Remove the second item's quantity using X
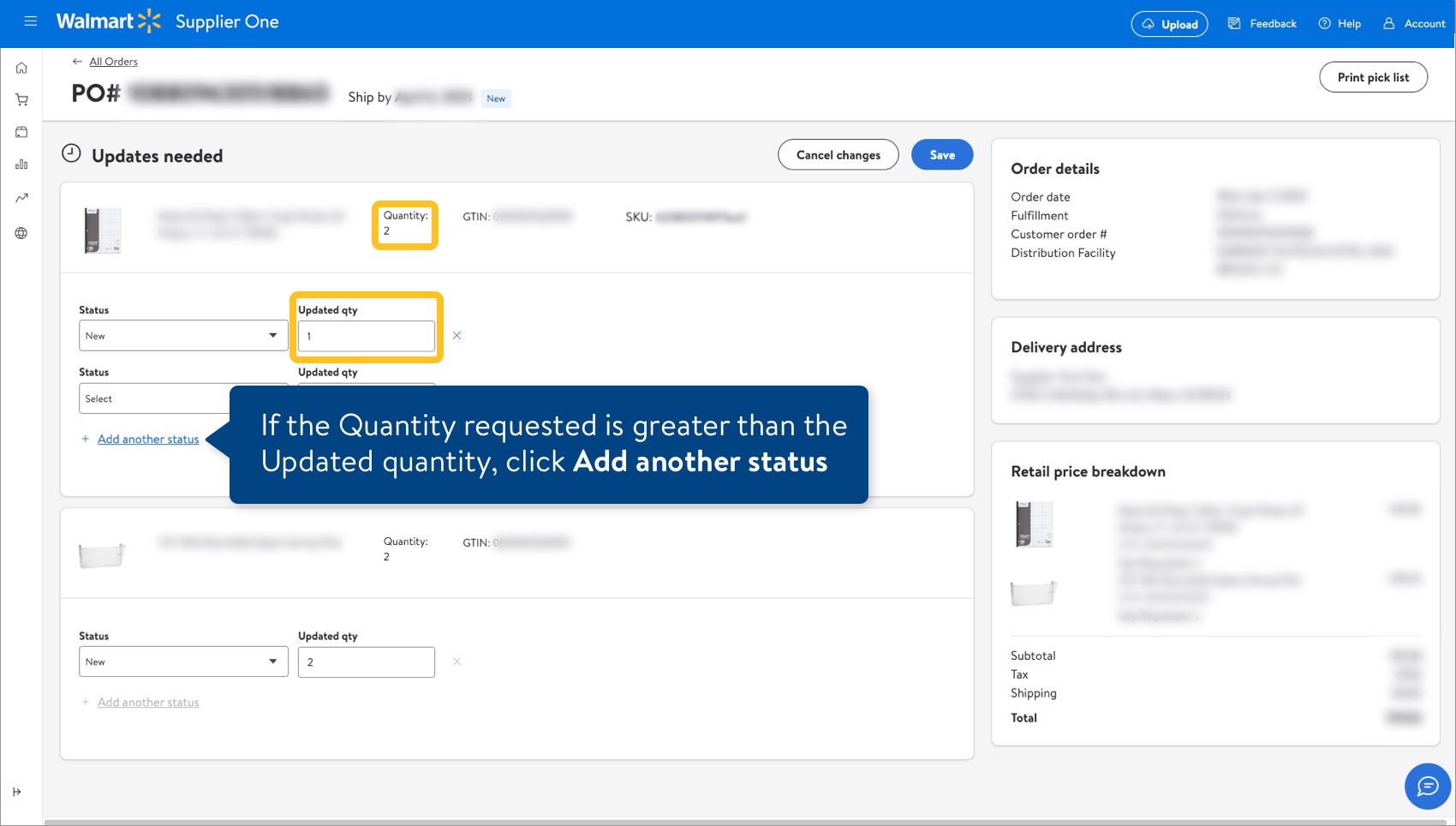The width and height of the screenshot is (1456, 826). pyautogui.click(x=456, y=661)
